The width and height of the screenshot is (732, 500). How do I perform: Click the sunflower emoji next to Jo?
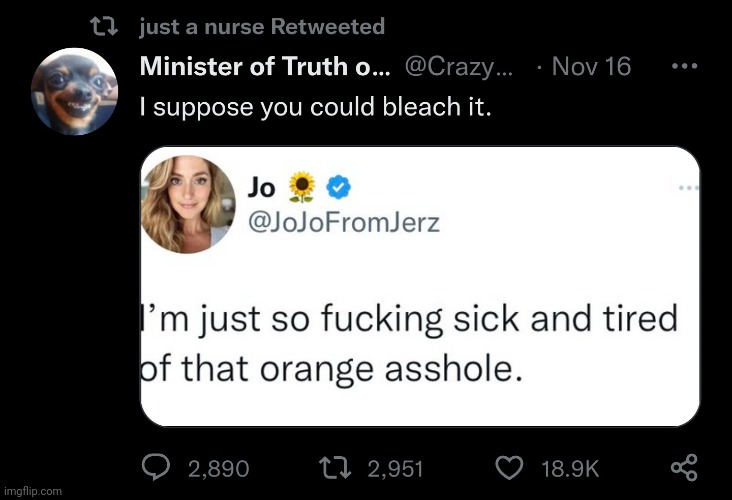(x=302, y=186)
